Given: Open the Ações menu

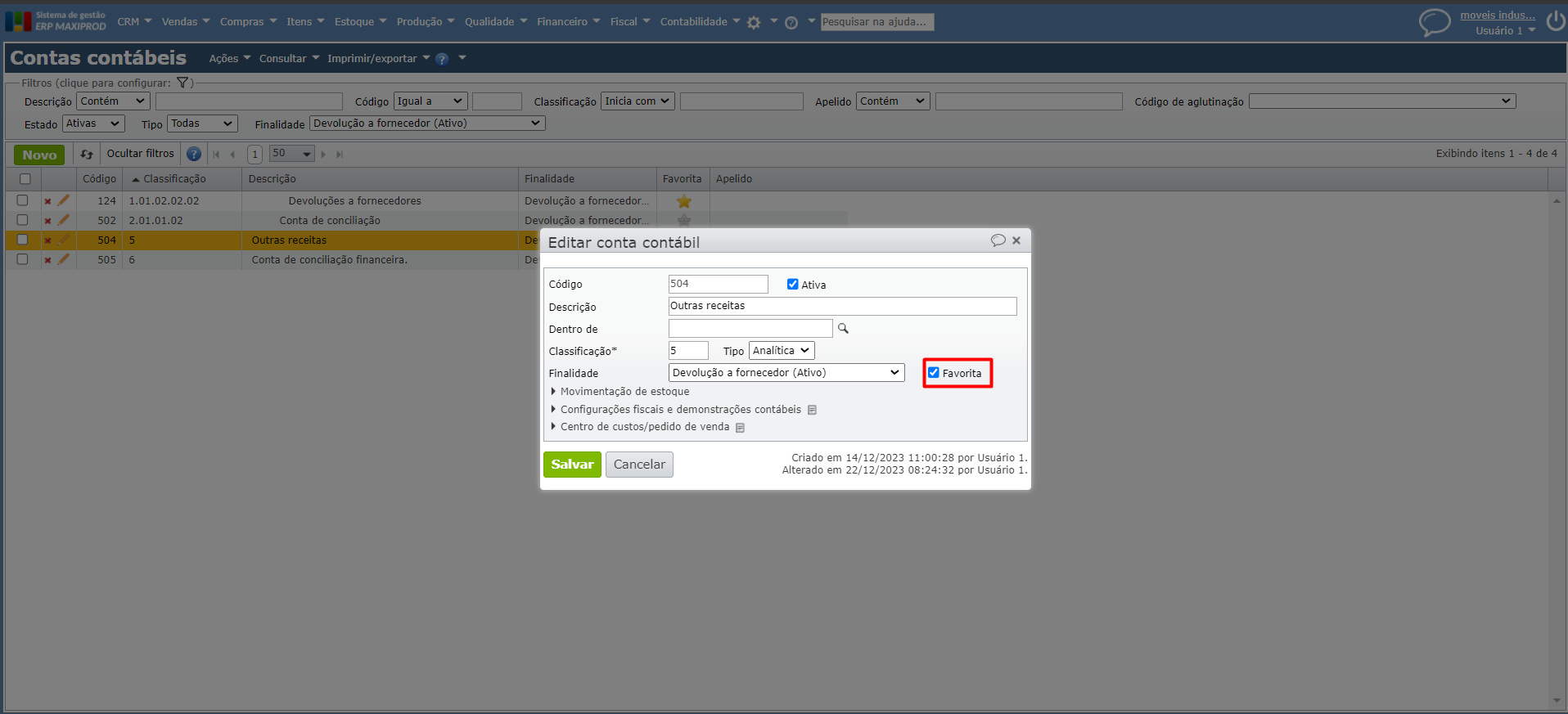Looking at the screenshot, I should [x=230, y=59].
